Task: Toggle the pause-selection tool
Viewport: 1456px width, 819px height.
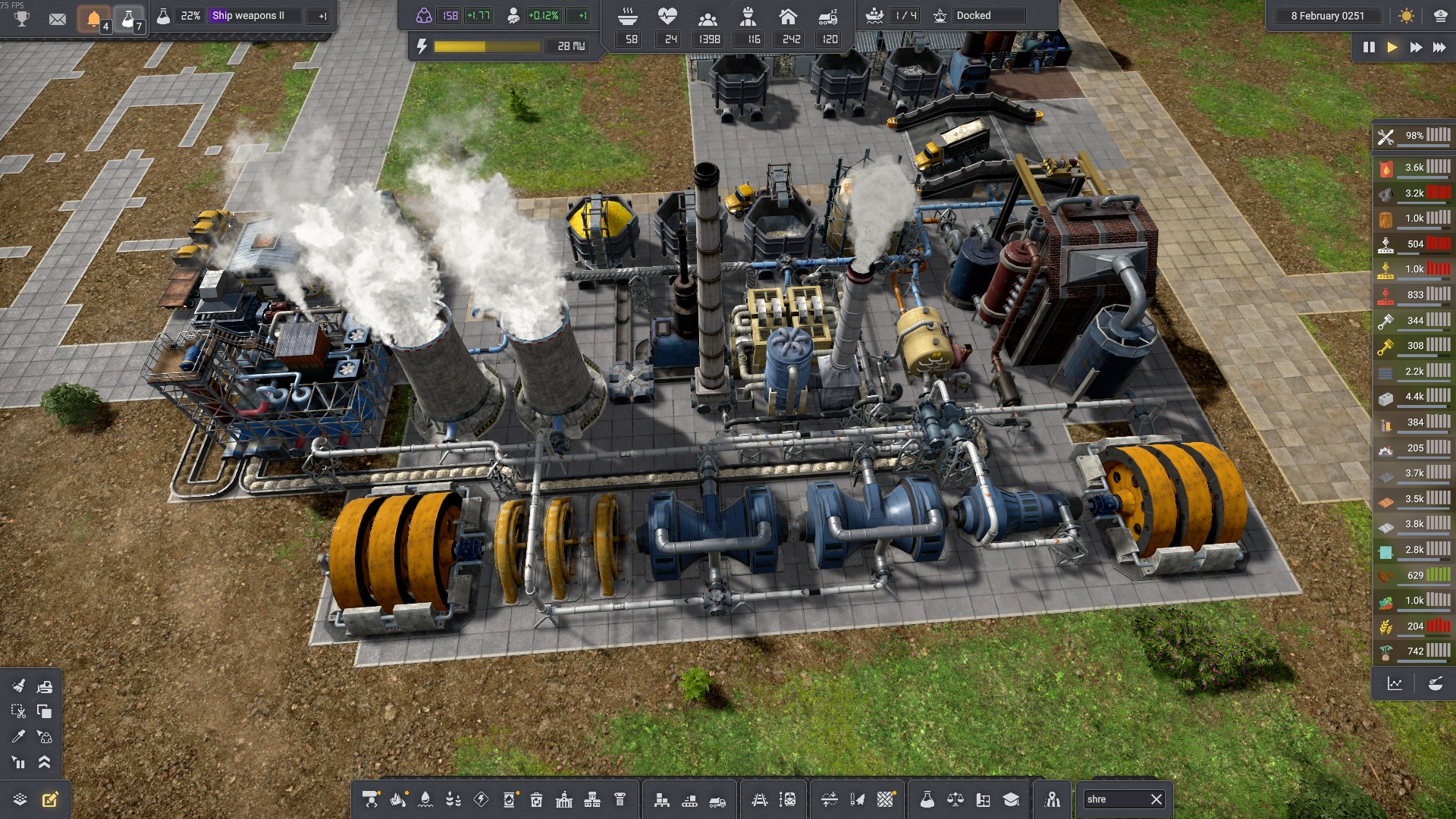Action: [18, 762]
